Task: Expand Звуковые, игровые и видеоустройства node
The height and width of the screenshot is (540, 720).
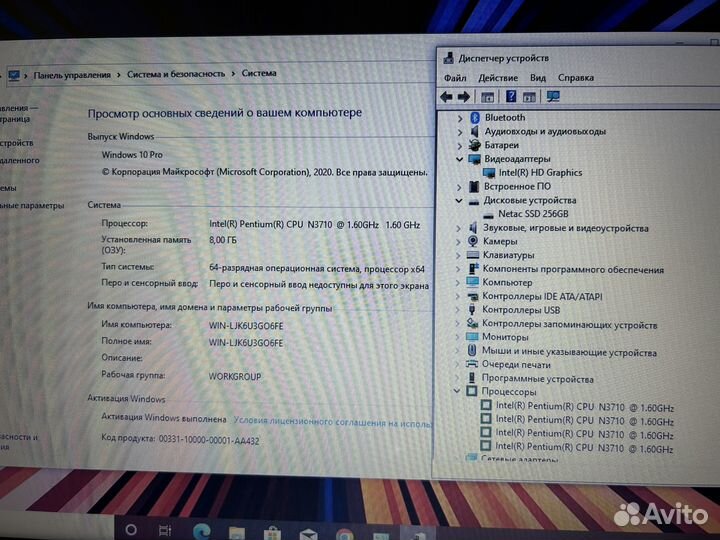Action: 458,228
